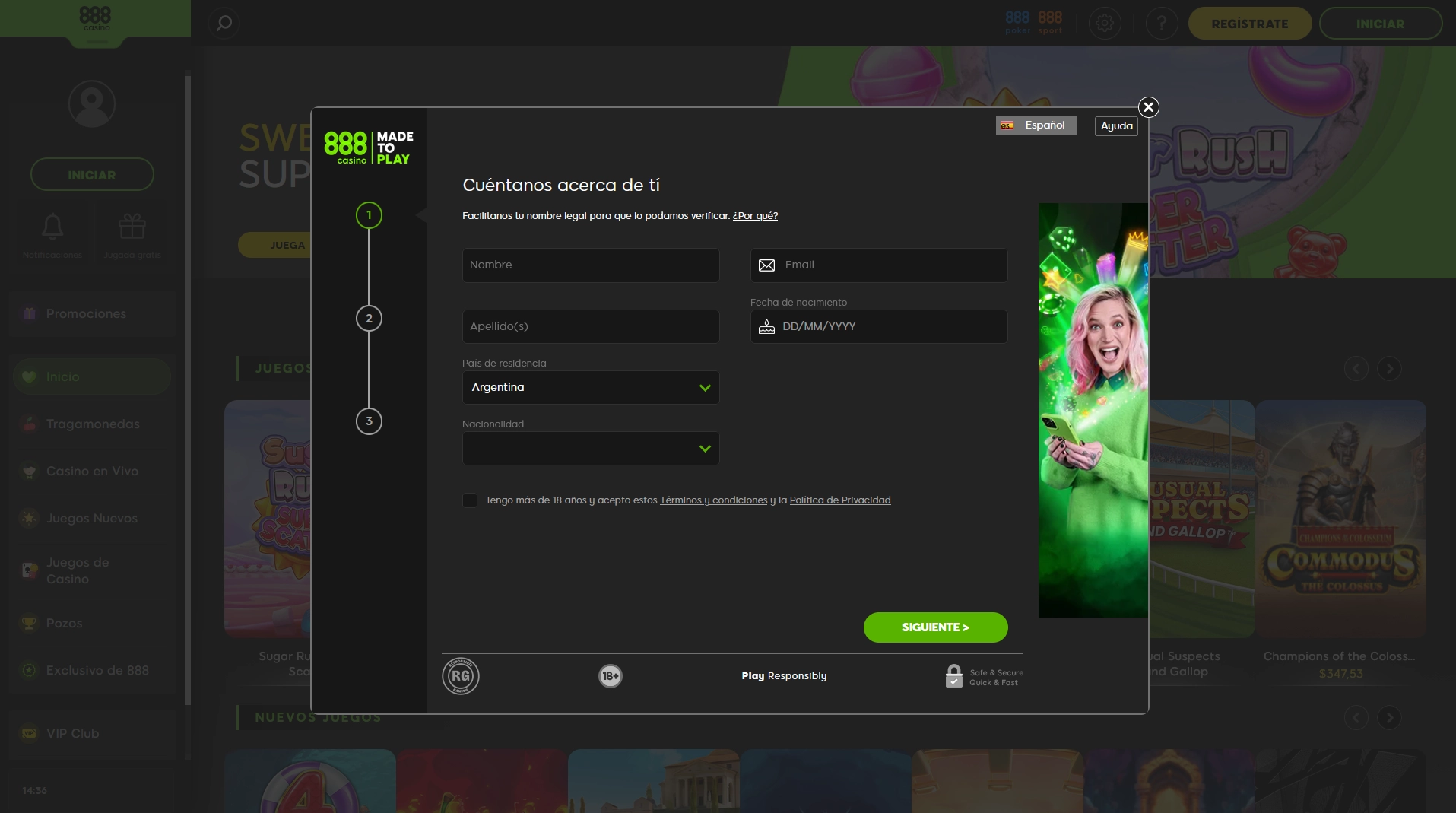Viewport: 1456px width, 813px height.
Task: Click the 18+ age restriction icon
Action: click(x=611, y=676)
